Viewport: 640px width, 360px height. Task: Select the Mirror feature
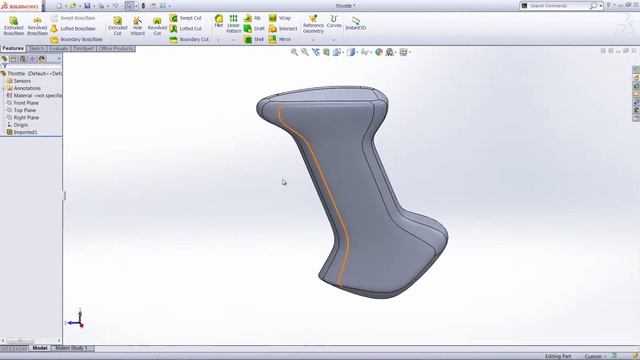click(x=280, y=40)
